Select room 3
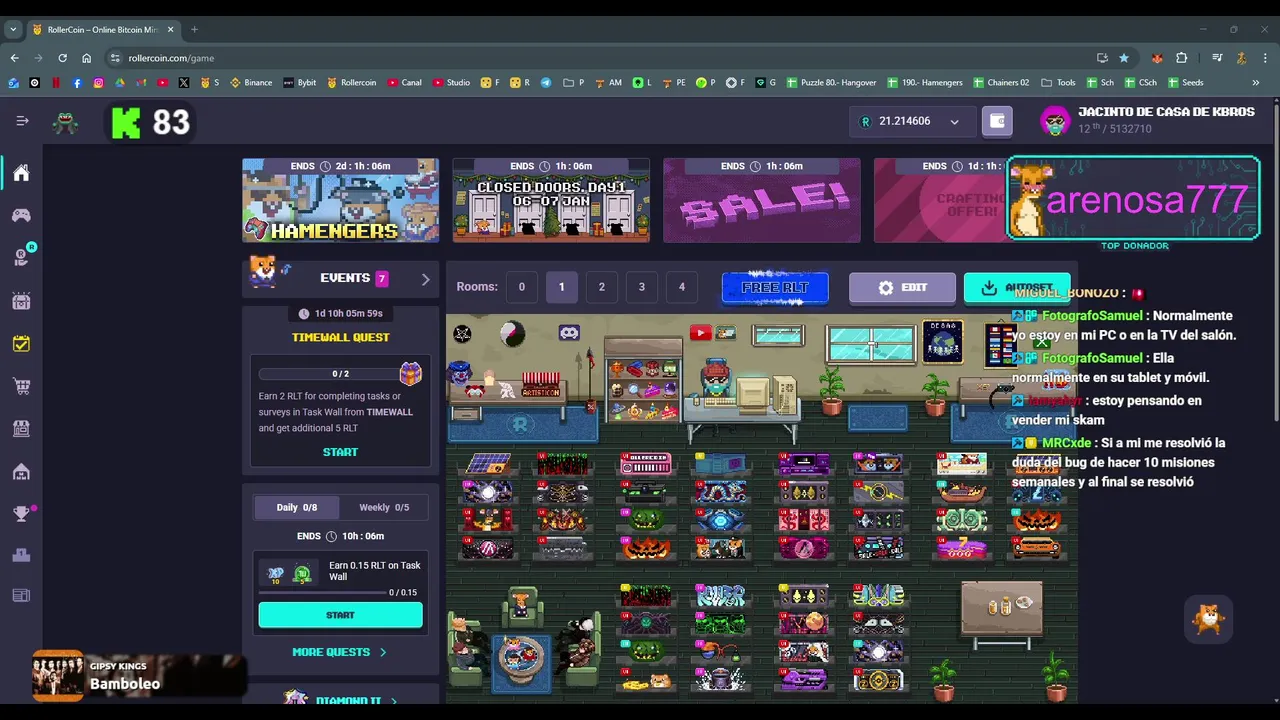The image size is (1280, 720). pyautogui.click(x=642, y=287)
